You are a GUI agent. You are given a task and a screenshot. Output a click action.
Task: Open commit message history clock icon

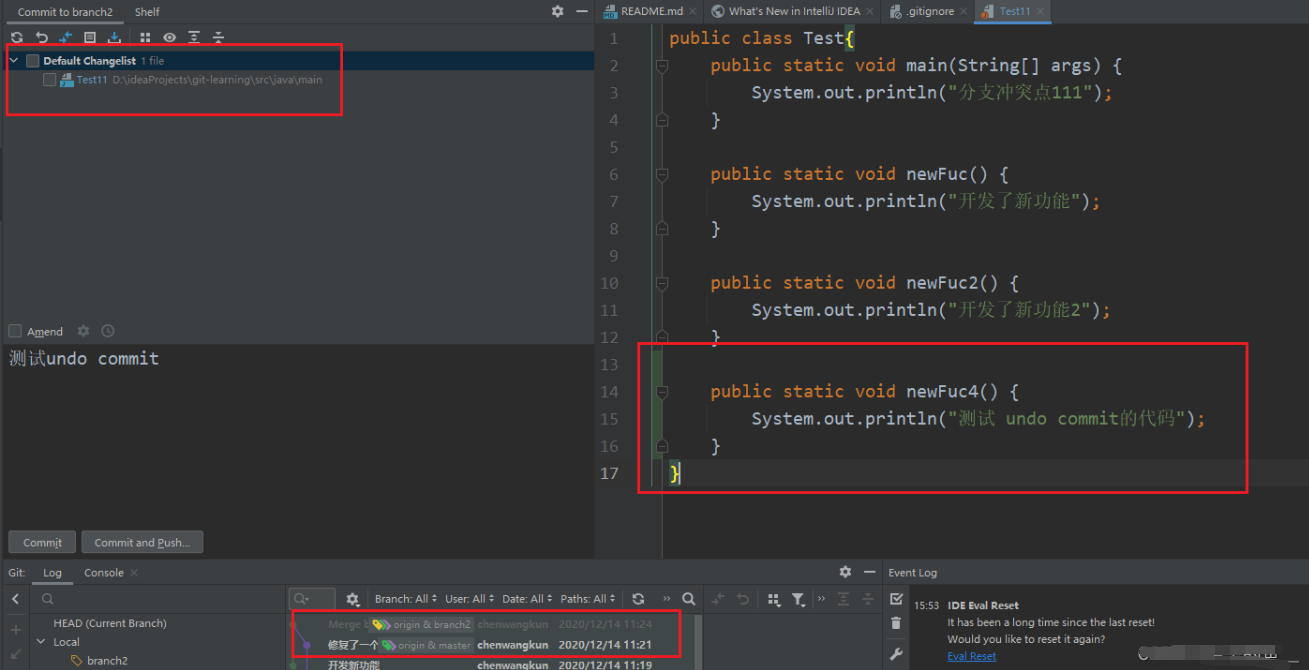[108, 331]
